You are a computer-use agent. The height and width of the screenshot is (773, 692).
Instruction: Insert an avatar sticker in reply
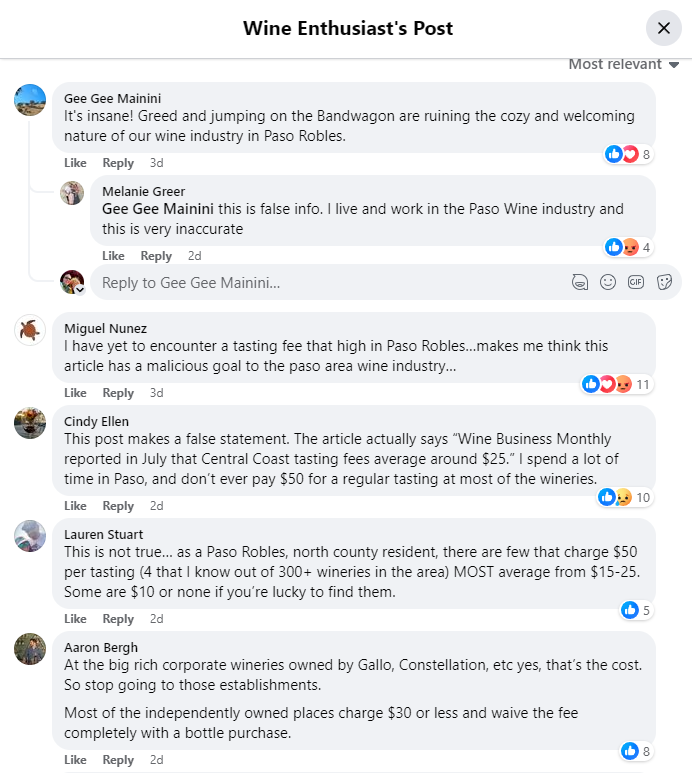tap(579, 283)
